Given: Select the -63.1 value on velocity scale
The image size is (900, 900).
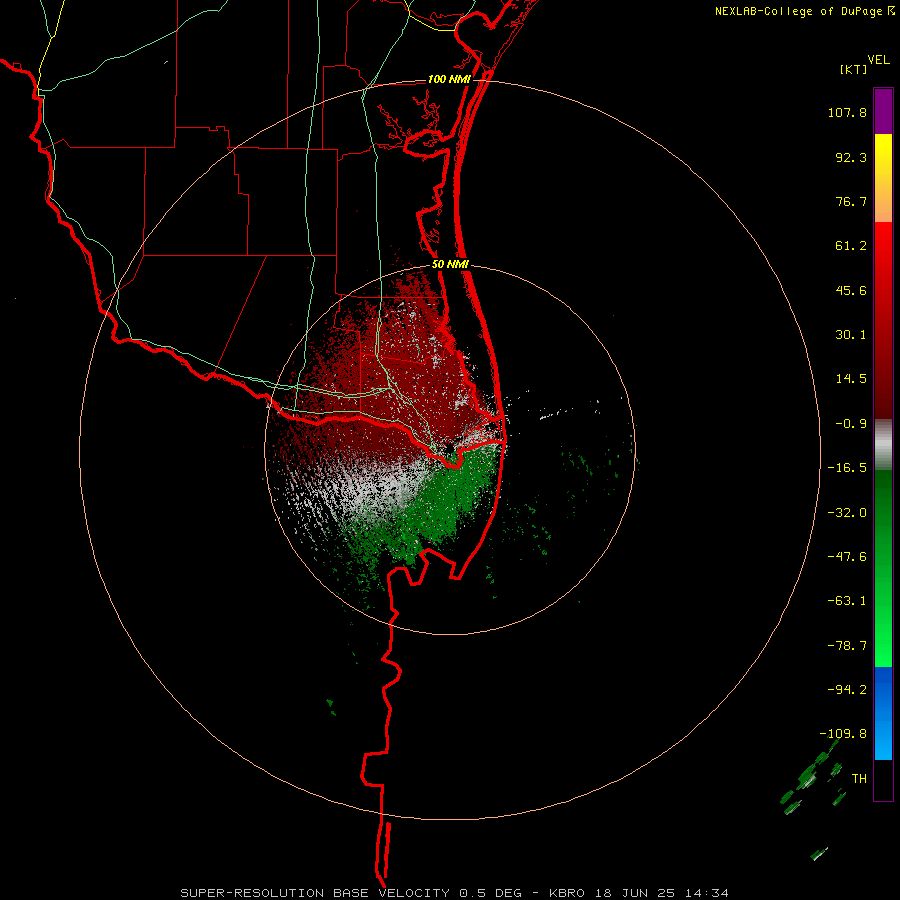Looking at the screenshot, I should point(847,601).
